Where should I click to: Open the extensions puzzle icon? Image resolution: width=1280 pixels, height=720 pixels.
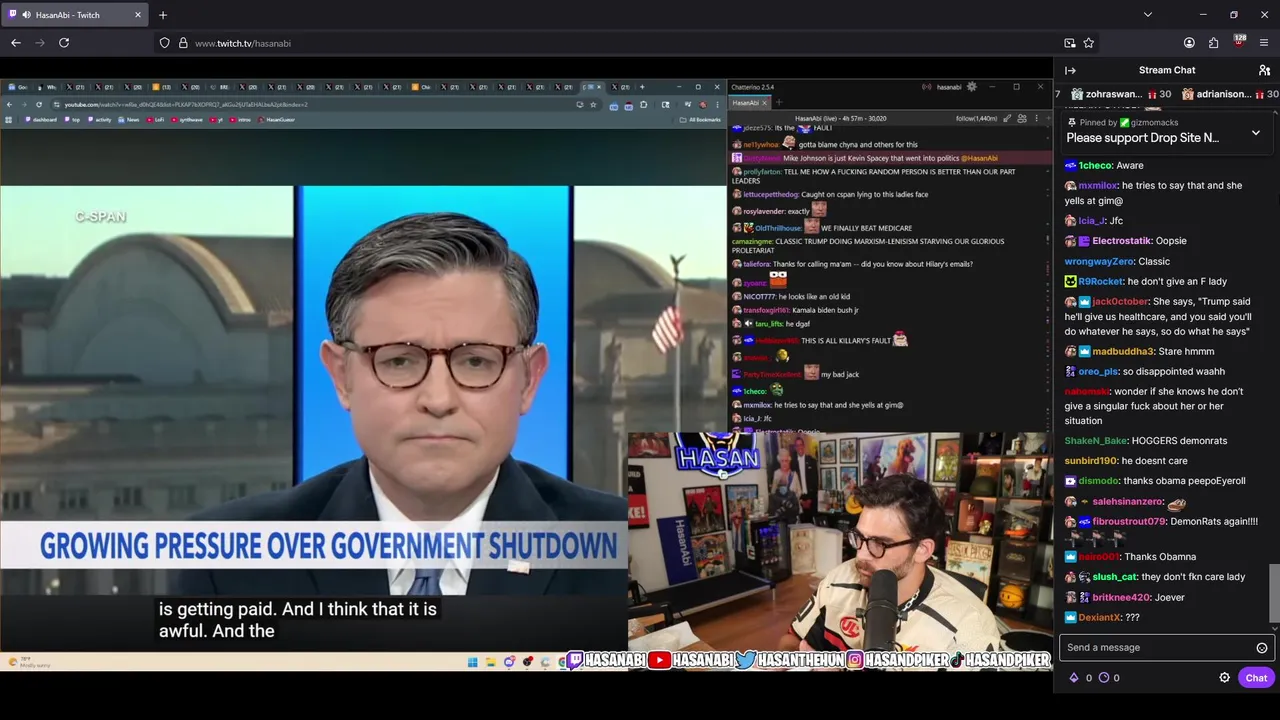pos(1213,43)
